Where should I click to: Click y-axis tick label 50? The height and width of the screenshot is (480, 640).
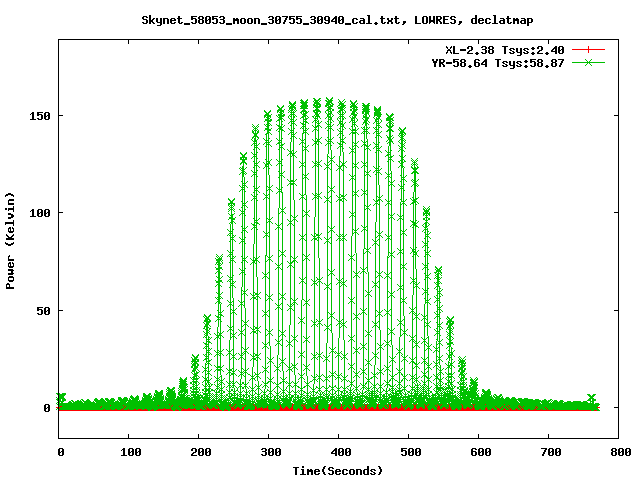(x=44, y=311)
